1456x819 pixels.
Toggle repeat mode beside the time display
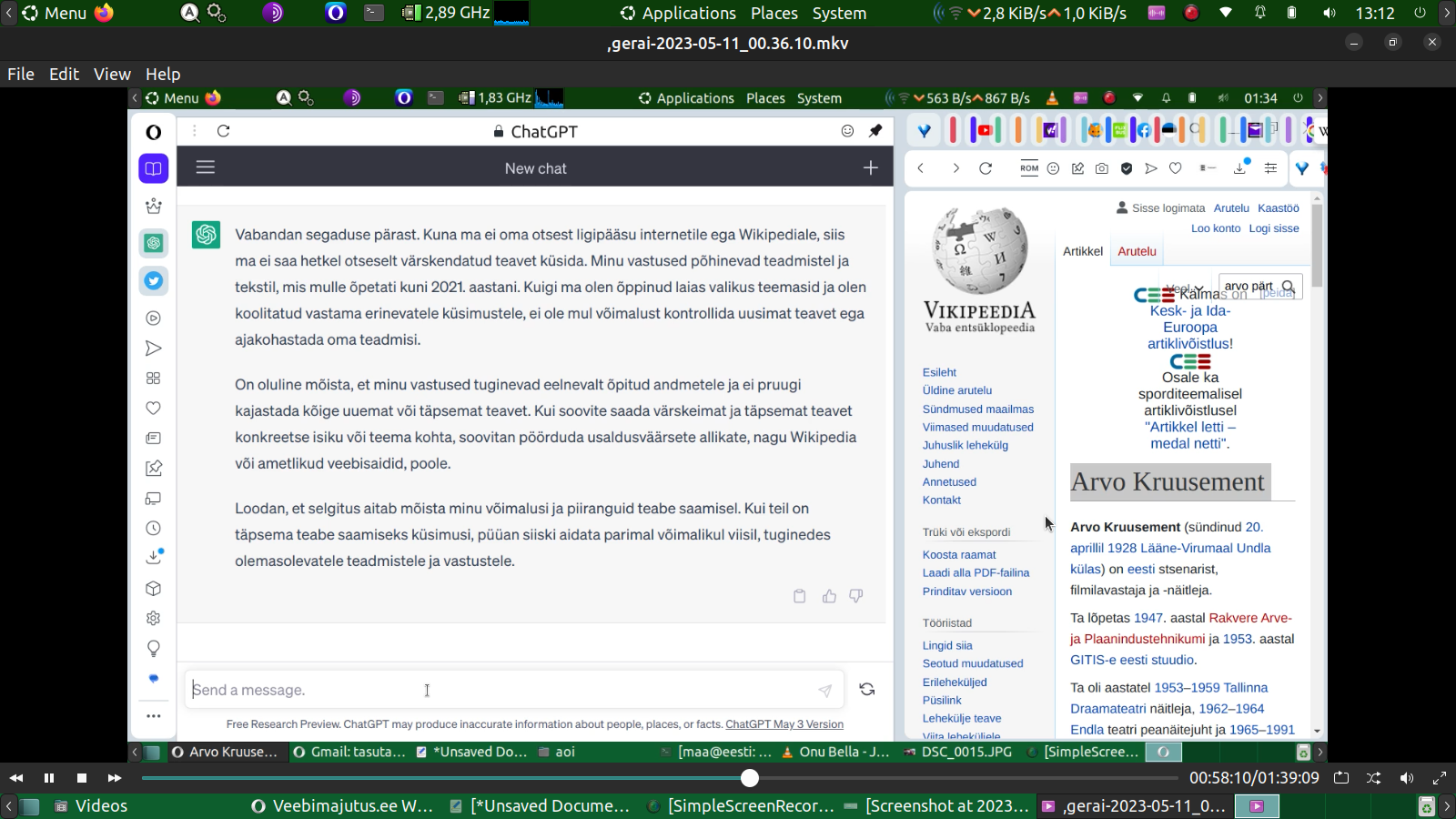tap(1341, 778)
